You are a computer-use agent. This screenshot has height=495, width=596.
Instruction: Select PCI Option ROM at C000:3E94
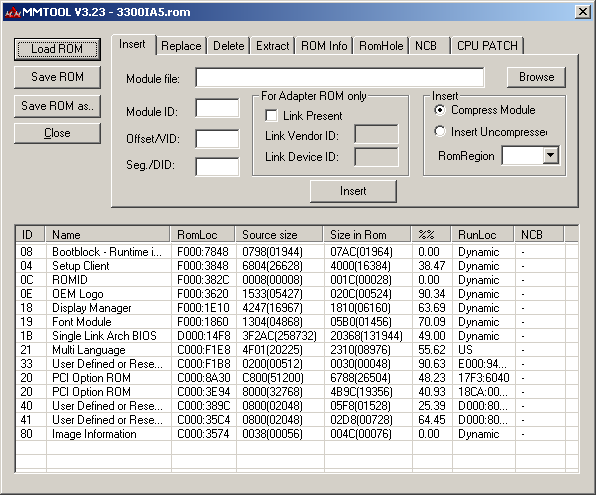(x=297, y=392)
